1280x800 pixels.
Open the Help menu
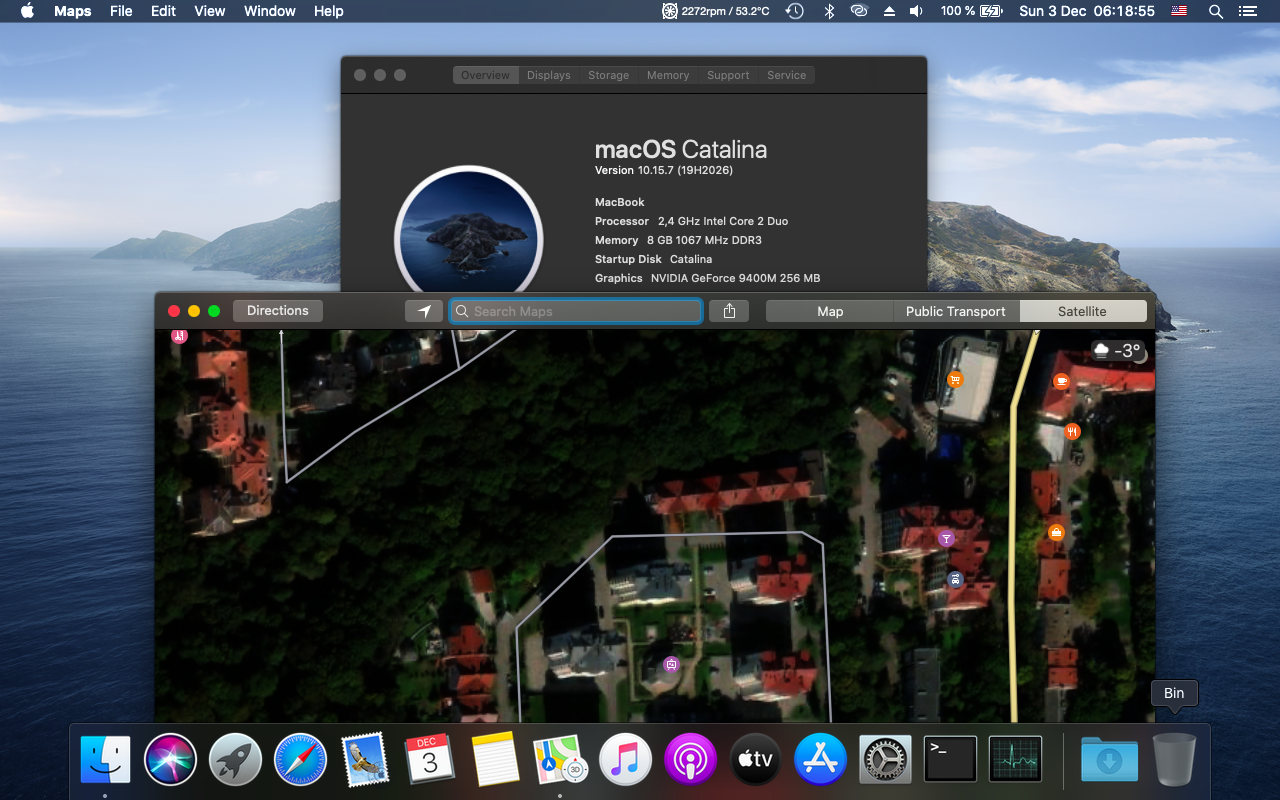[x=328, y=11]
